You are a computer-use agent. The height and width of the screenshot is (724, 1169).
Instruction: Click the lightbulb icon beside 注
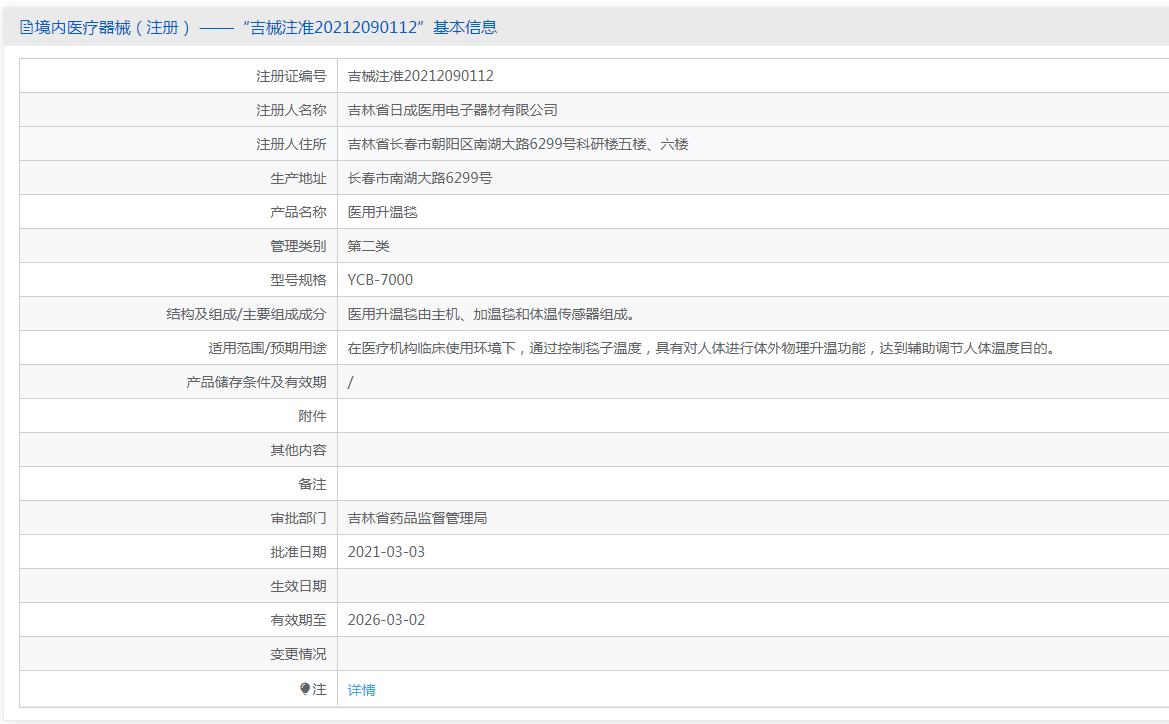(x=306, y=689)
